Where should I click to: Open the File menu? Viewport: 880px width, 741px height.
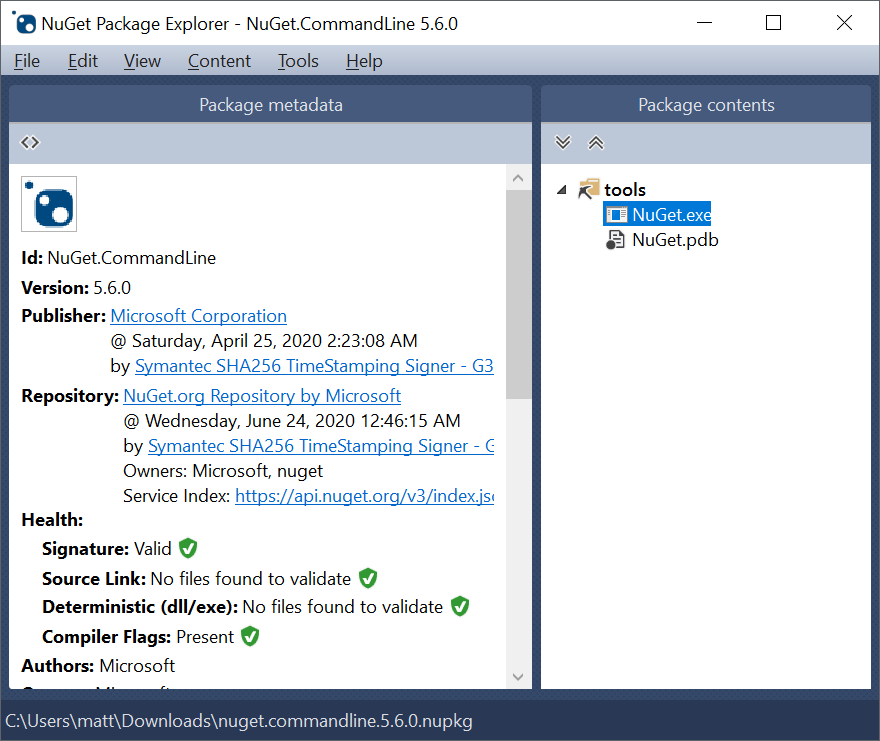point(27,61)
